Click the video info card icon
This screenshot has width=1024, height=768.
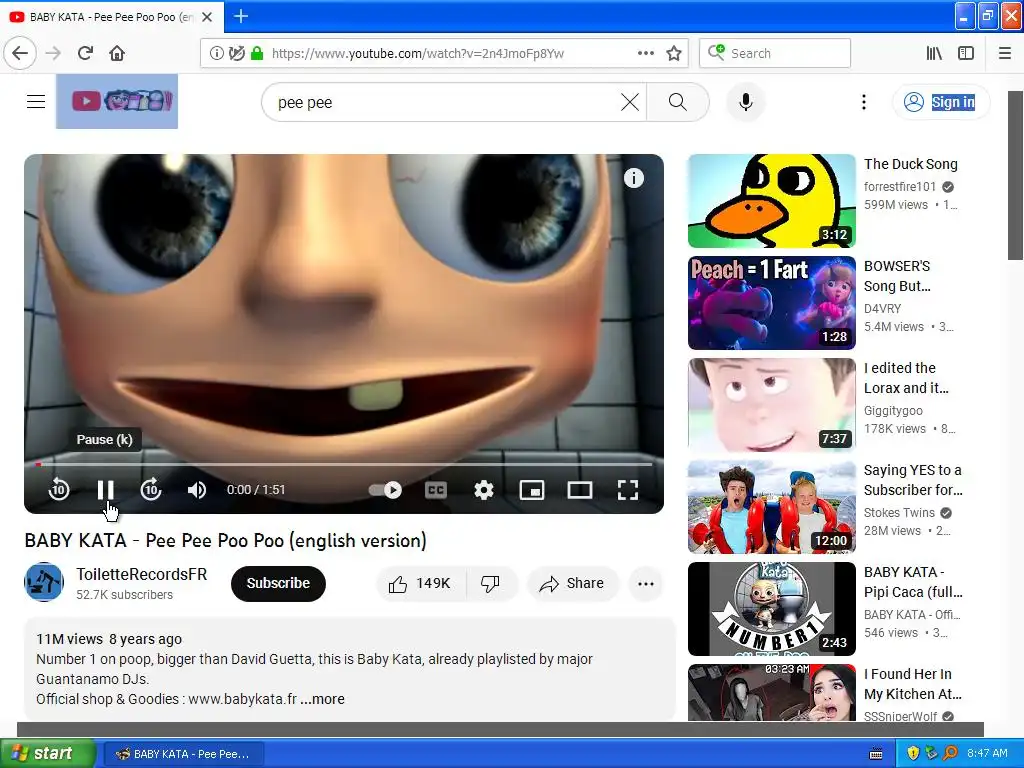click(633, 178)
